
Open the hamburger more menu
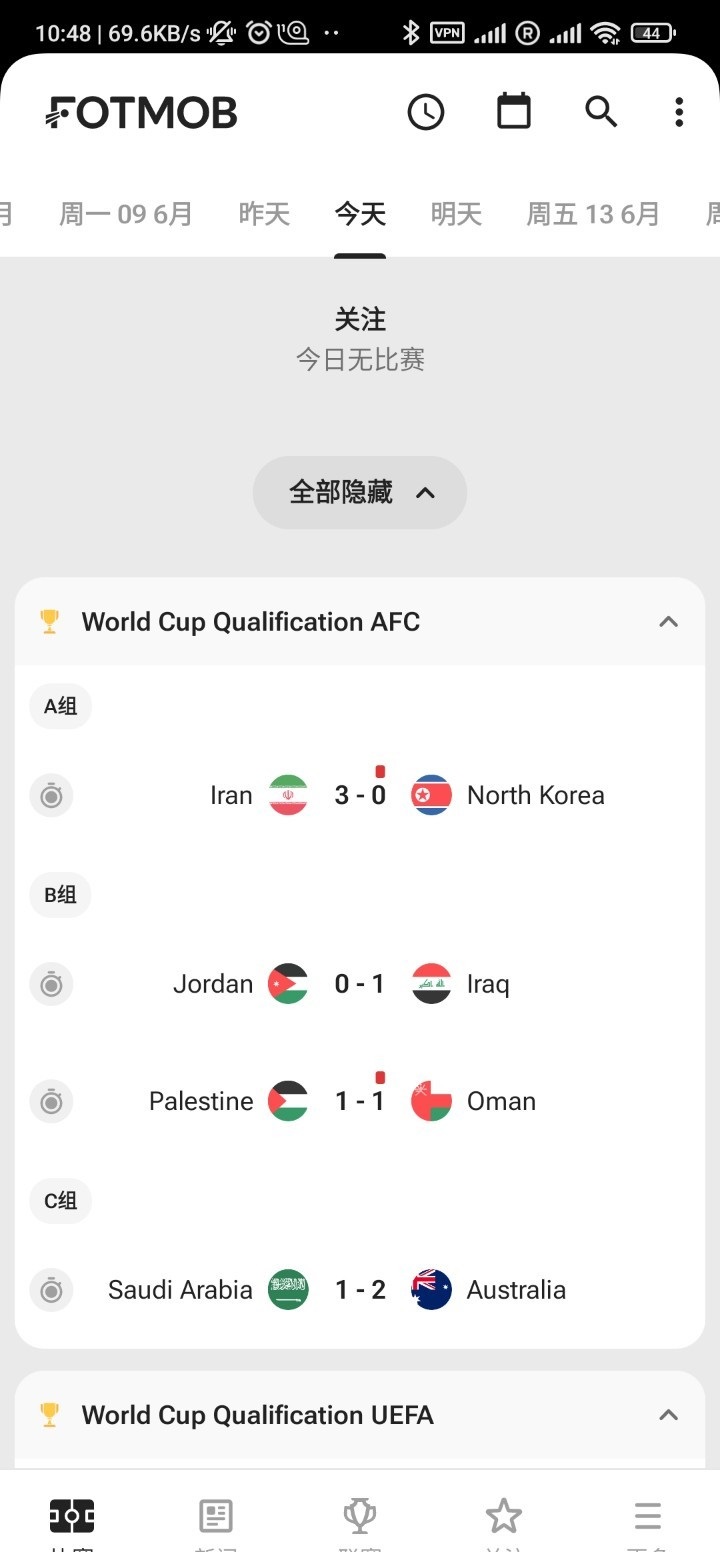pos(647,1517)
